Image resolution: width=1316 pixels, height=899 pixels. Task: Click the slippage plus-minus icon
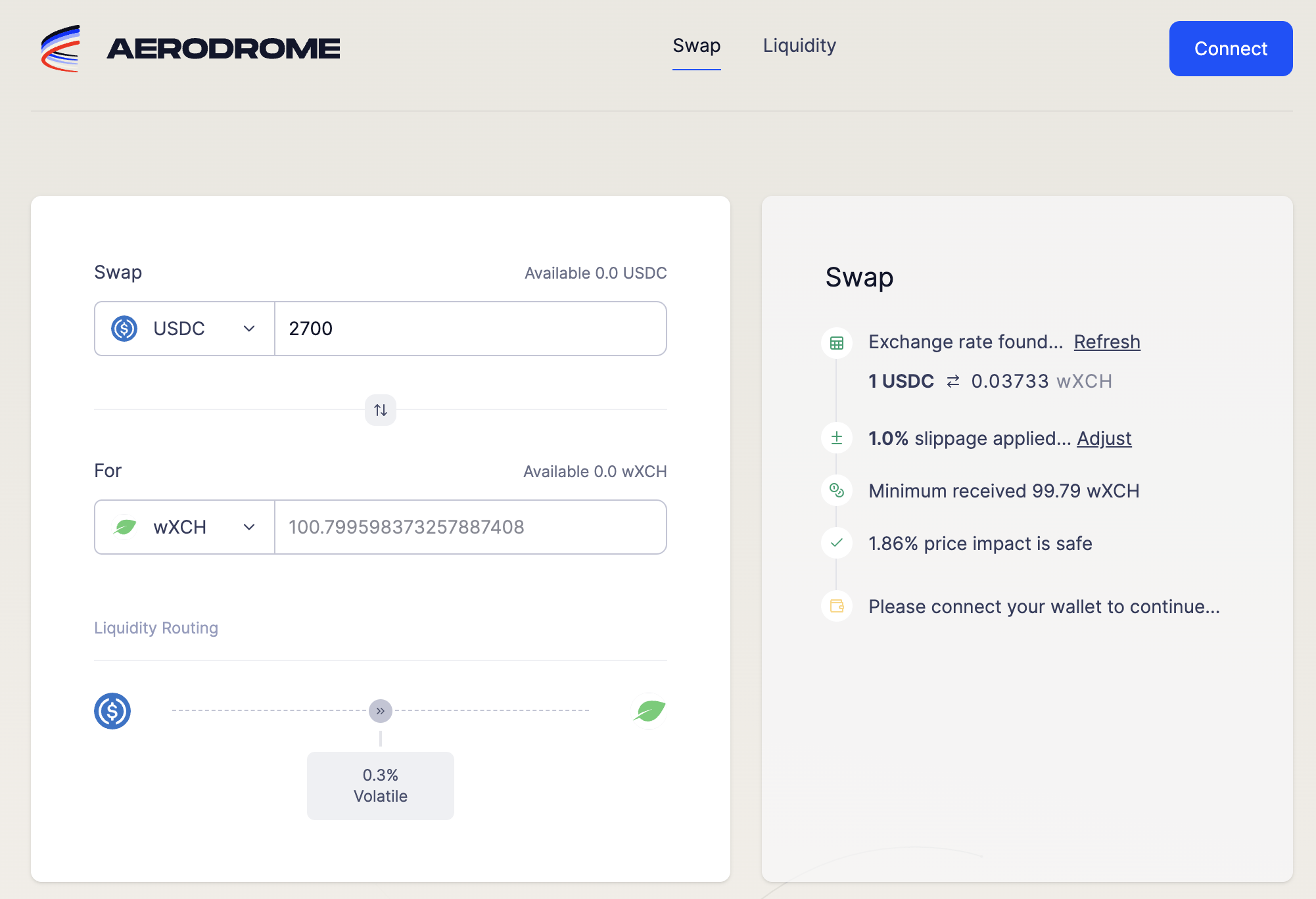tap(837, 438)
